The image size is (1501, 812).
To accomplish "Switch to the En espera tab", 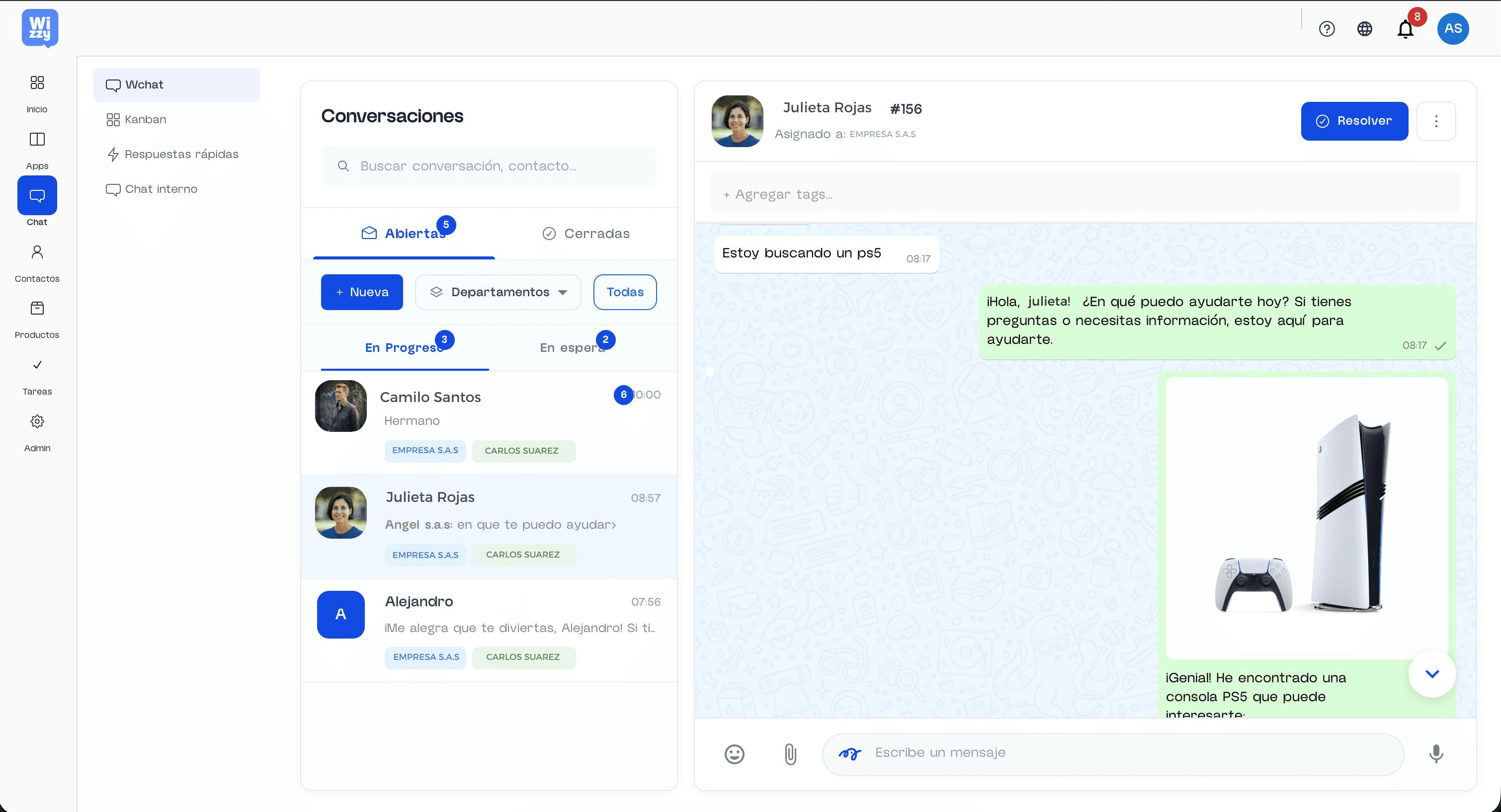I will (573, 347).
